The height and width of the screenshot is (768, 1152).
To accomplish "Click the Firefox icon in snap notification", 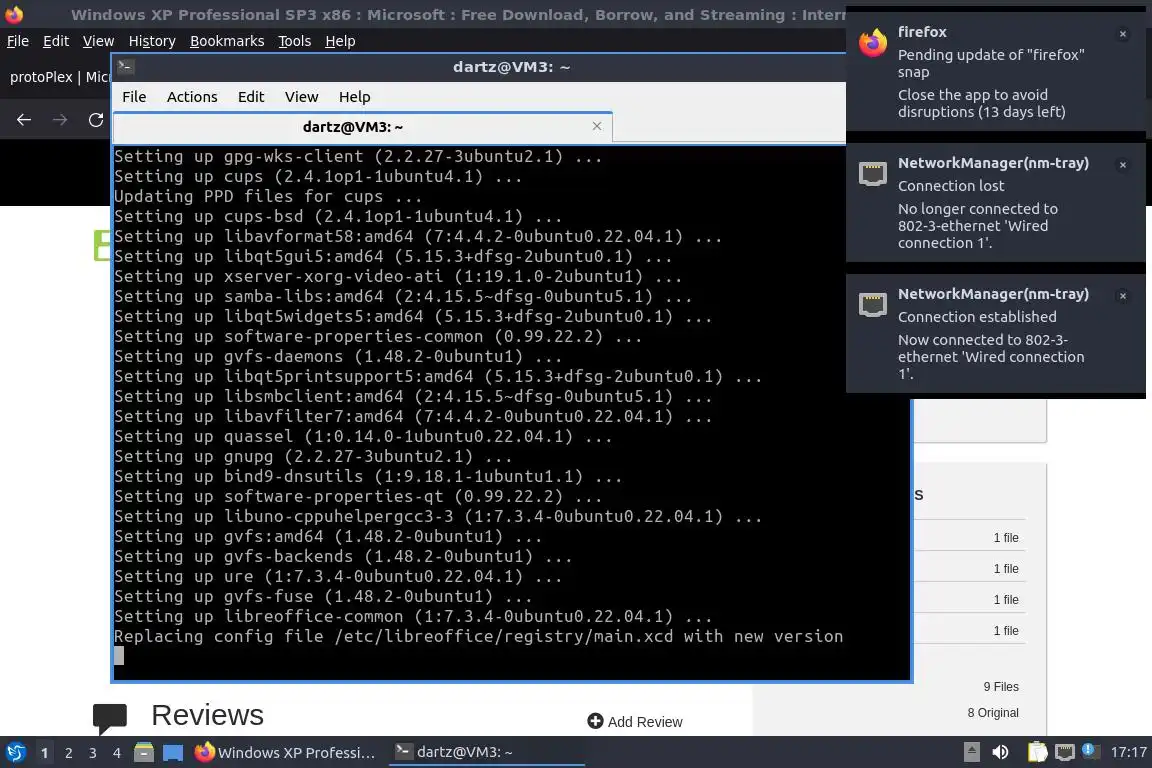I will click(x=873, y=43).
